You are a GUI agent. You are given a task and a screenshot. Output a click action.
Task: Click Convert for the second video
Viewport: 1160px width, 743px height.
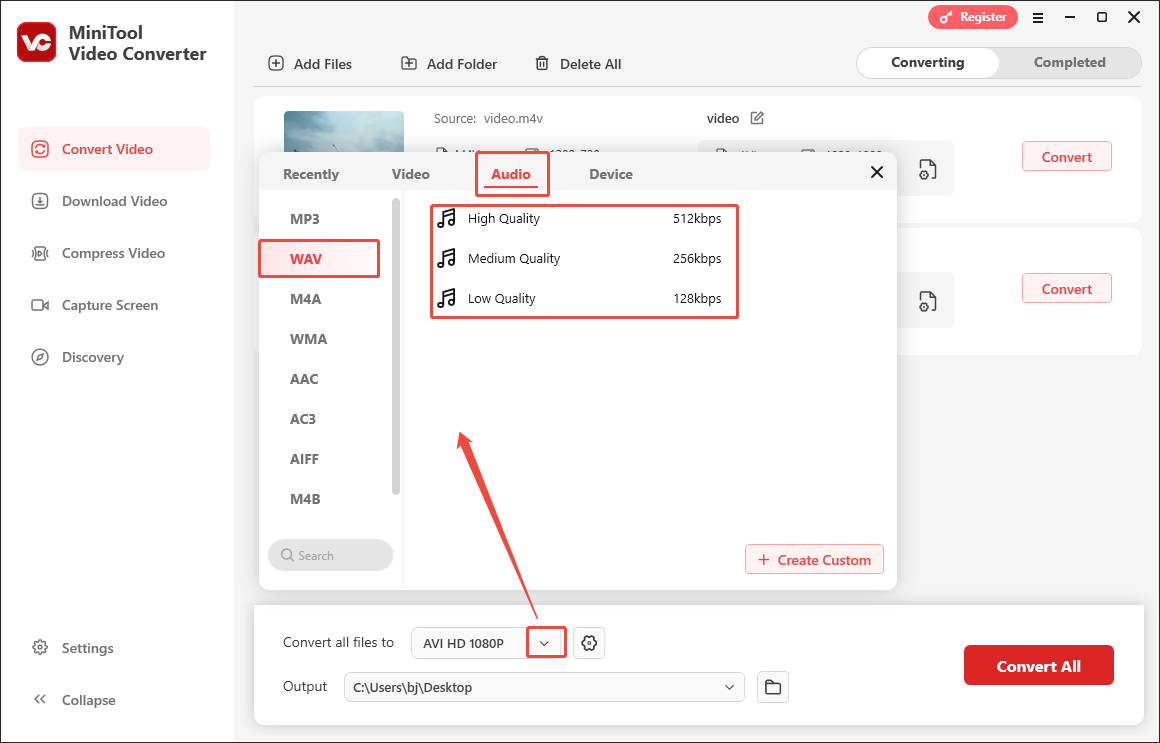(x=1067, y=289)
